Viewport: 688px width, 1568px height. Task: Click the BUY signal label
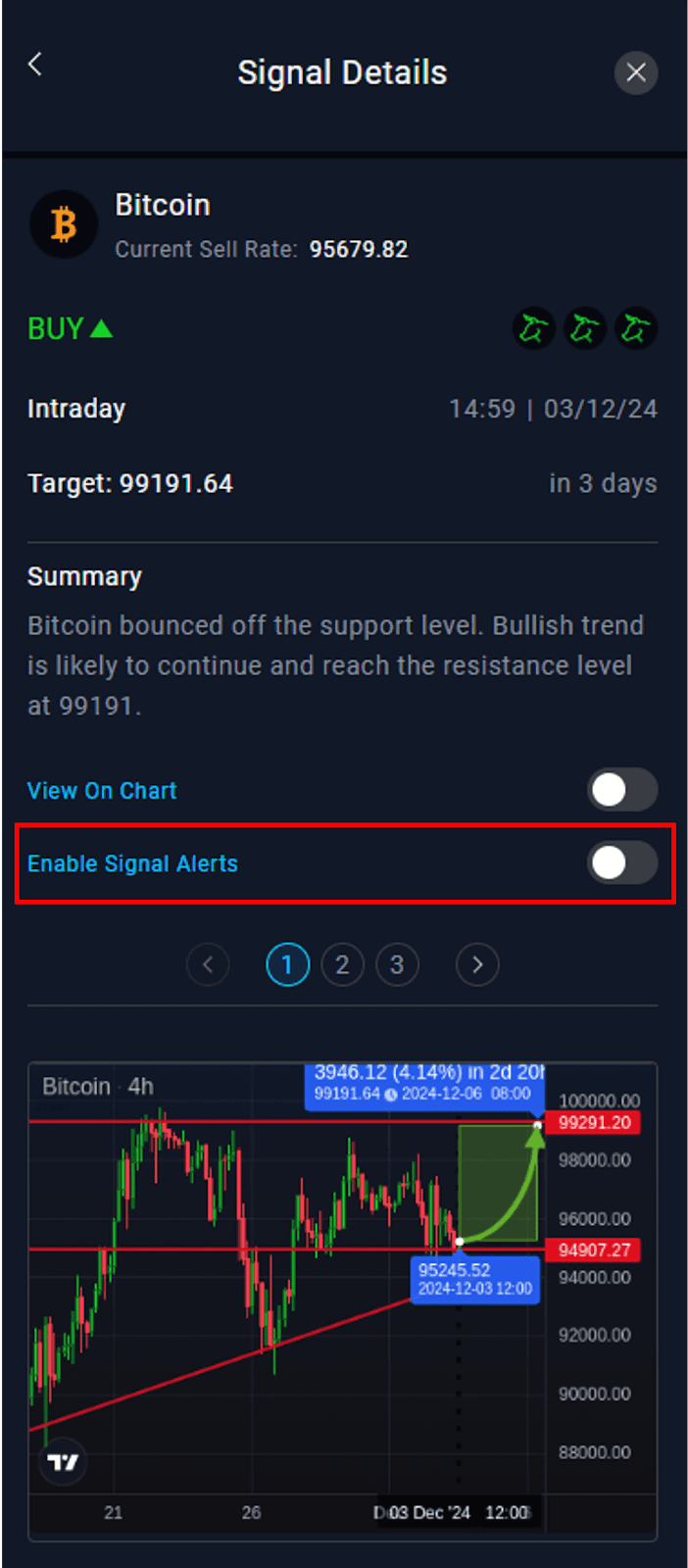(x=54, y=328)
